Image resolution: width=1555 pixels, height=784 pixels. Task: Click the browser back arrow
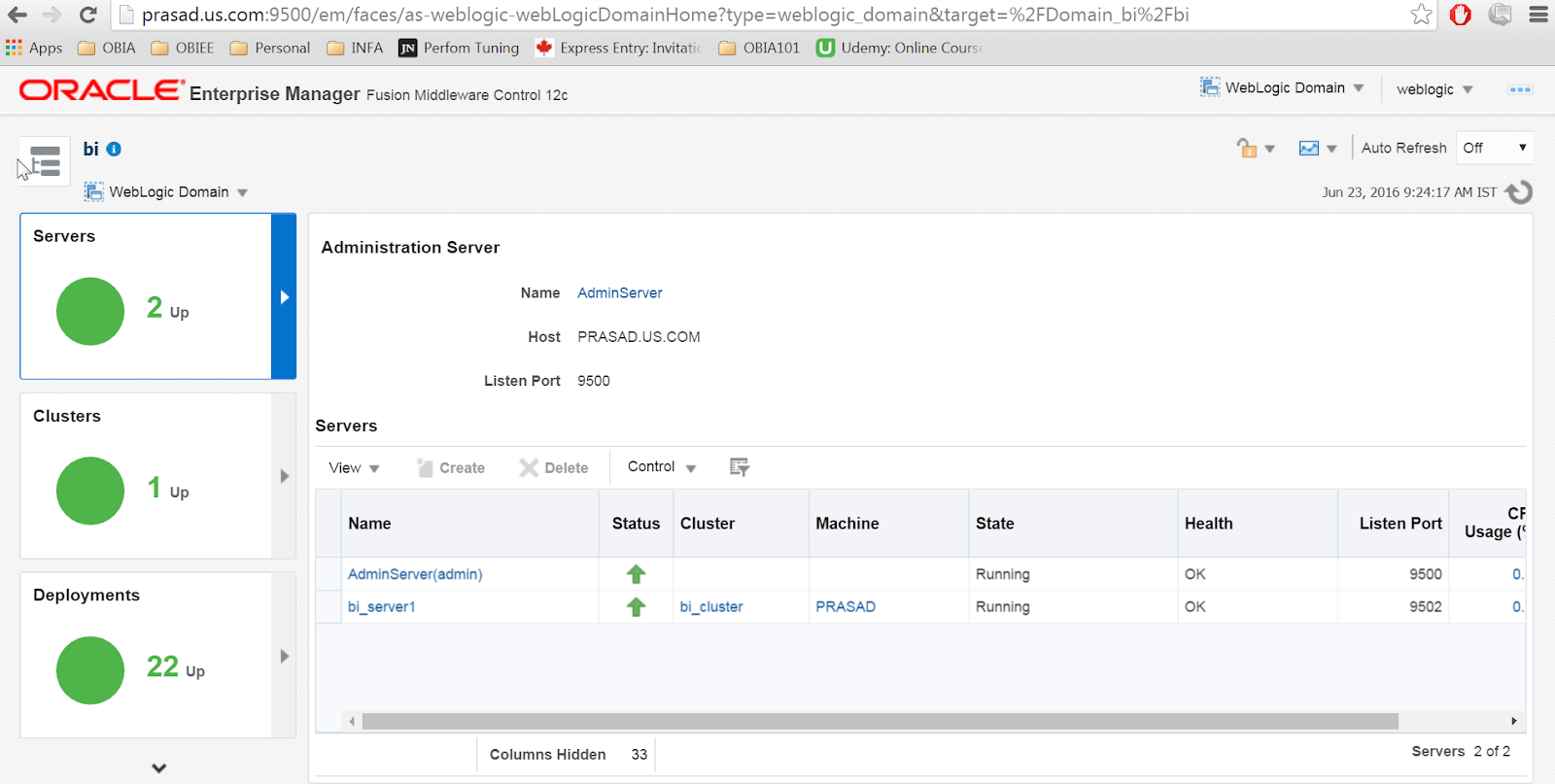pyautogui.click(x=17, y=15)
